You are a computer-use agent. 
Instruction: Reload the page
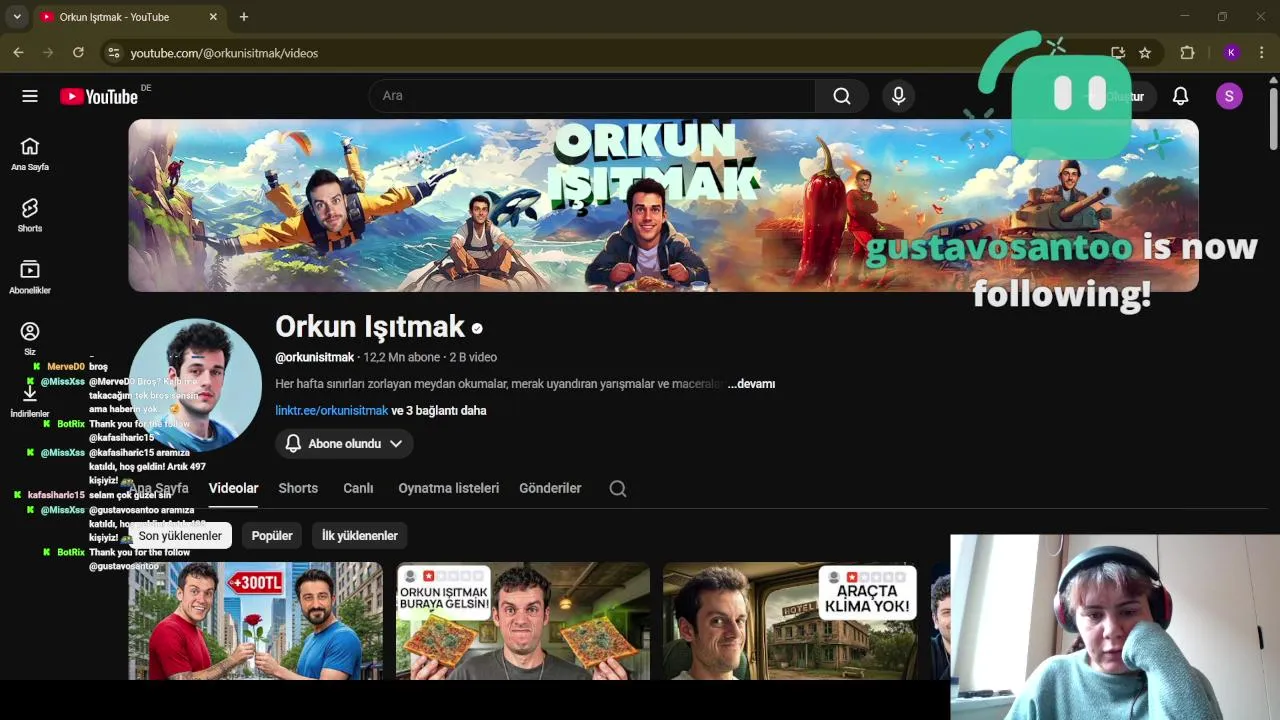[x=78, y=53]
